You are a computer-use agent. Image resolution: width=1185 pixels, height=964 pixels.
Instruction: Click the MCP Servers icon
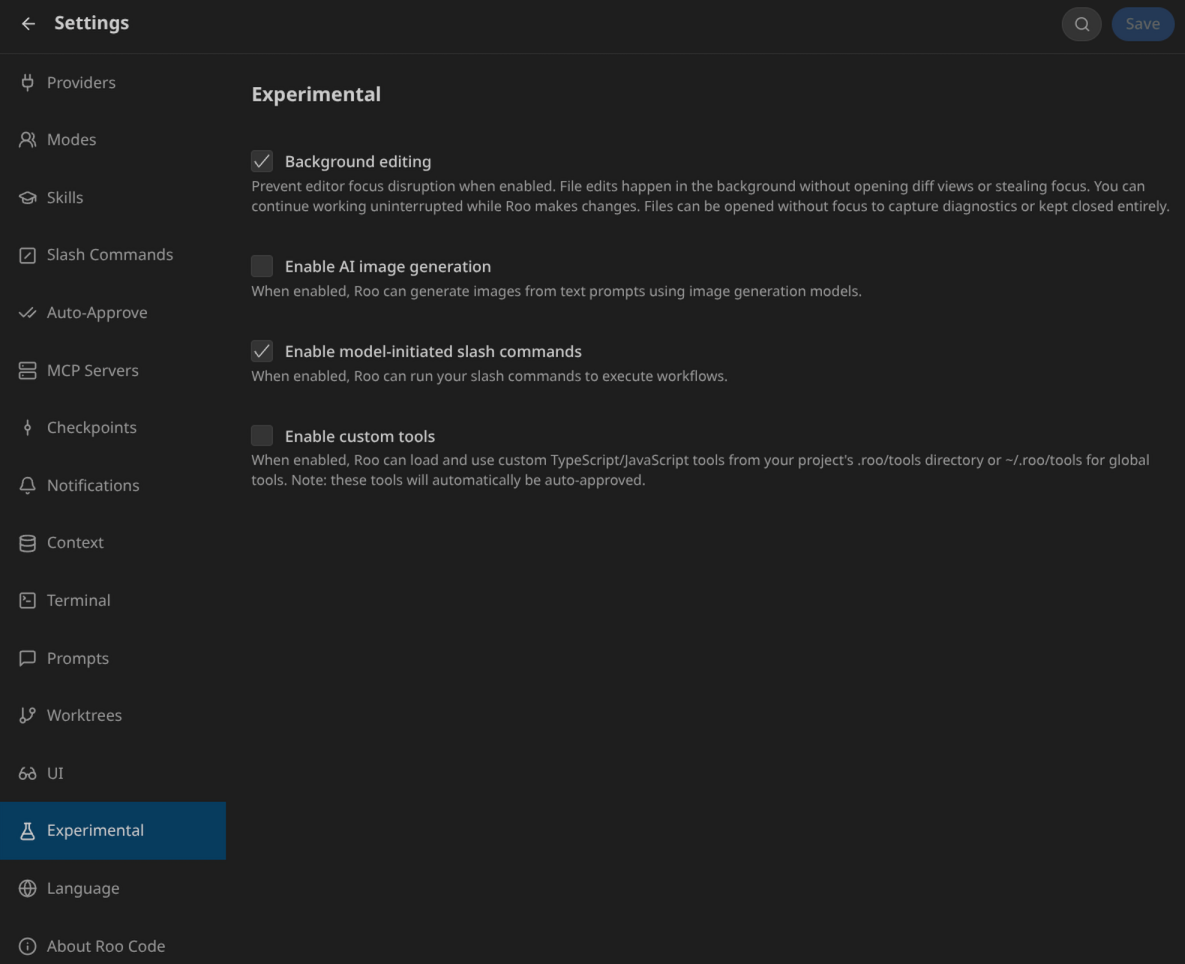tap(28, 371)
